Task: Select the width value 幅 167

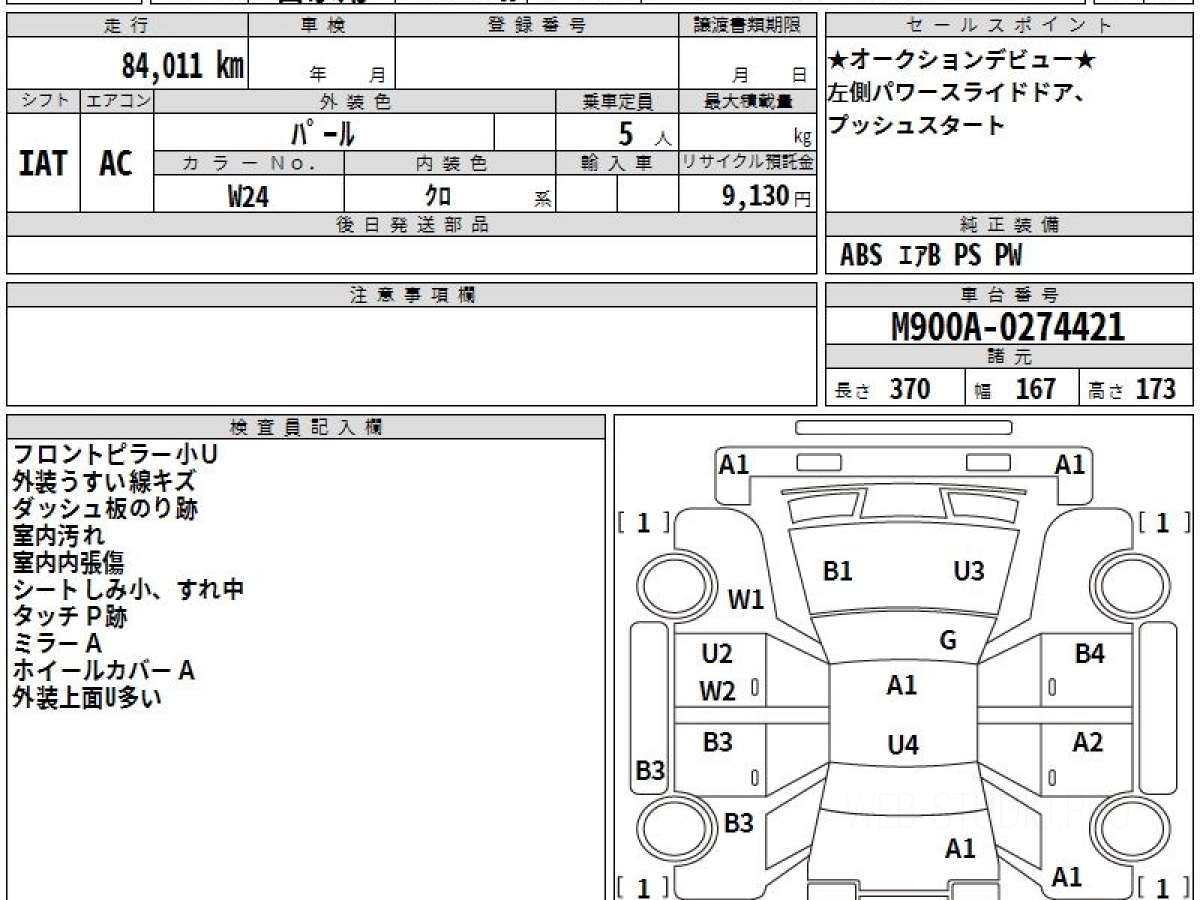Action: point(1017,389)
